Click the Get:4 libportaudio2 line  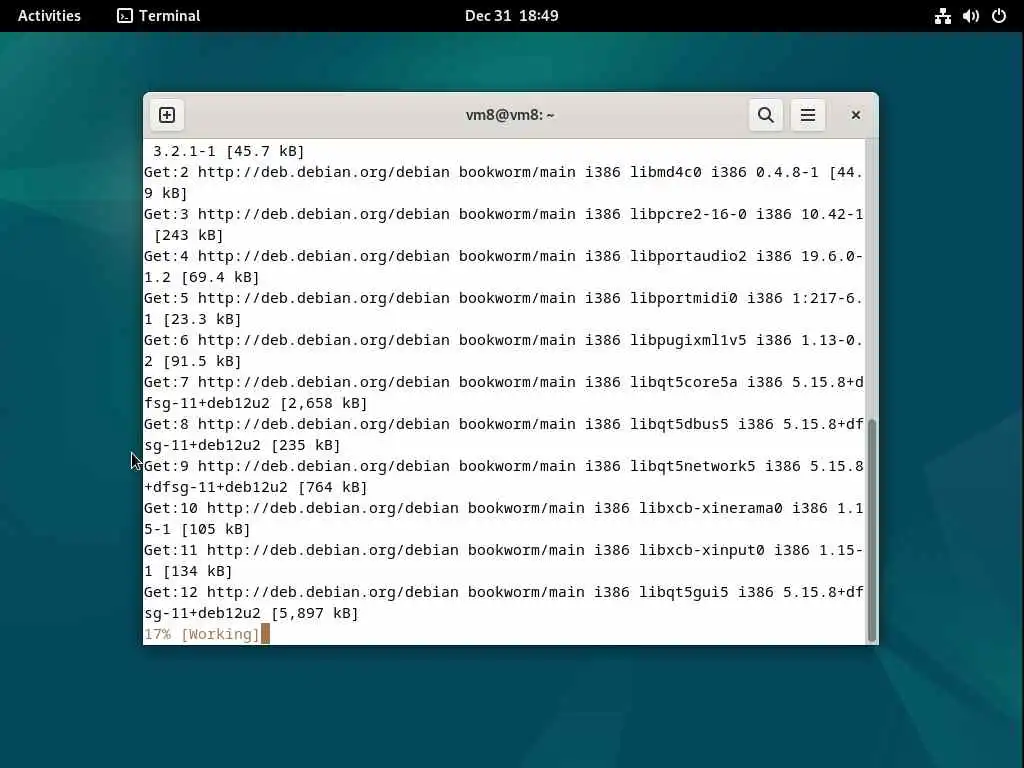pos(504,256)
